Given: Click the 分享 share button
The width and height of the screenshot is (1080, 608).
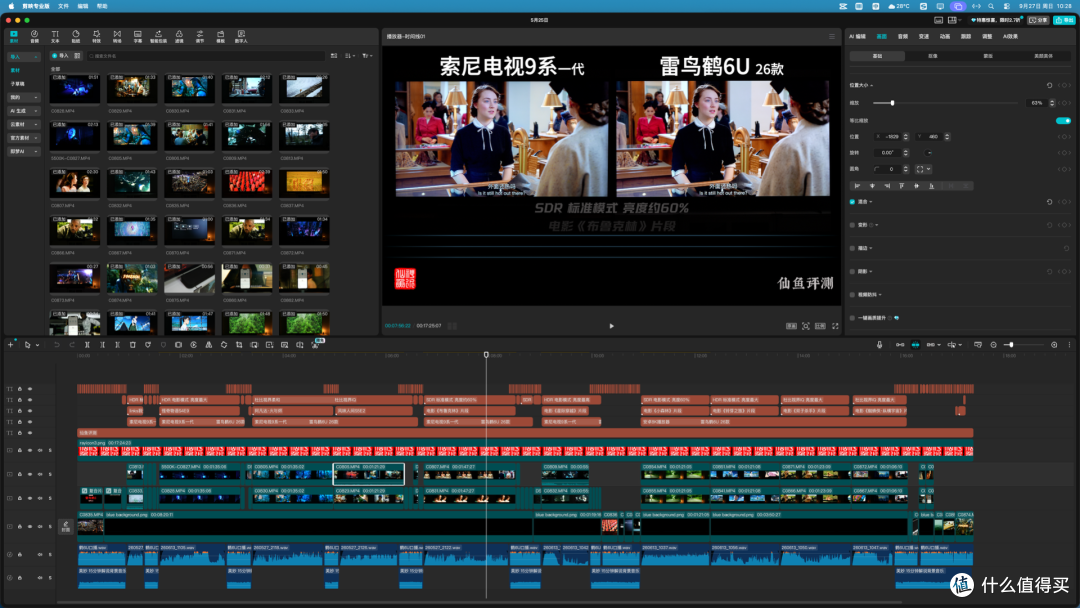Looking at the screenshot, I should click(x=1038, y=20).
